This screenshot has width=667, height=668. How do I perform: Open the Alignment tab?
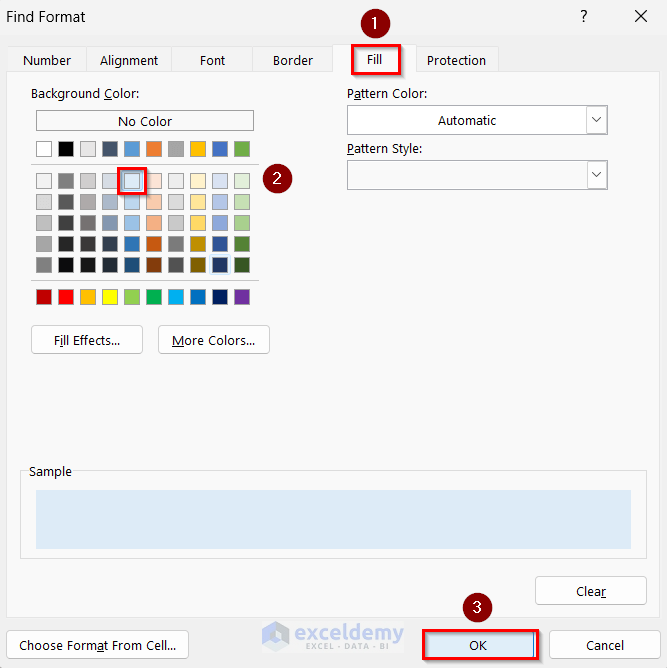(x=129, y=60)
